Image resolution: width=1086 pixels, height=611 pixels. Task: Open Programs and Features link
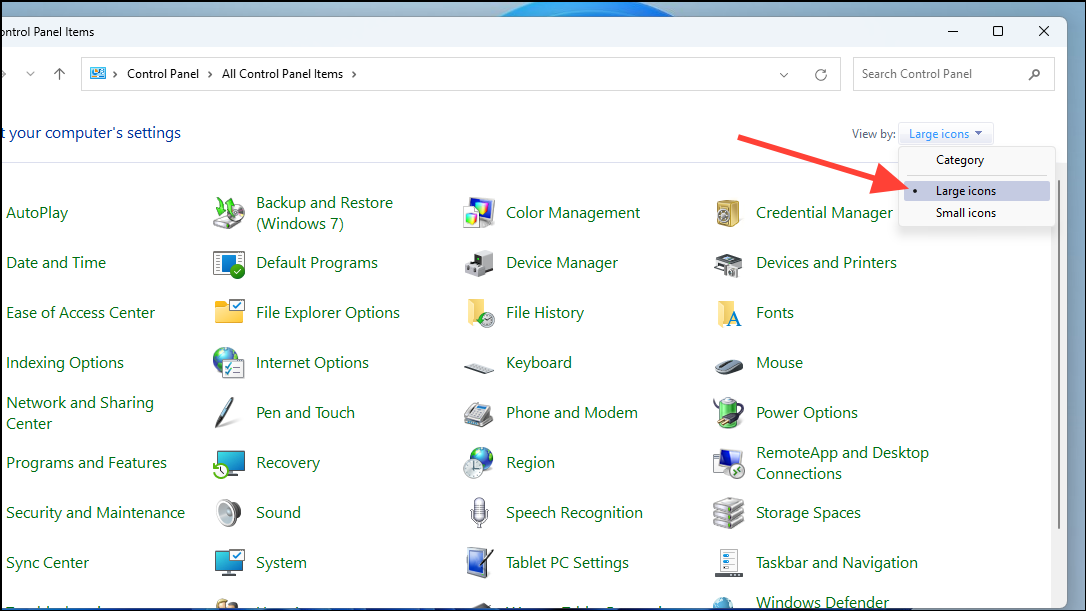[x=86, y=462]
